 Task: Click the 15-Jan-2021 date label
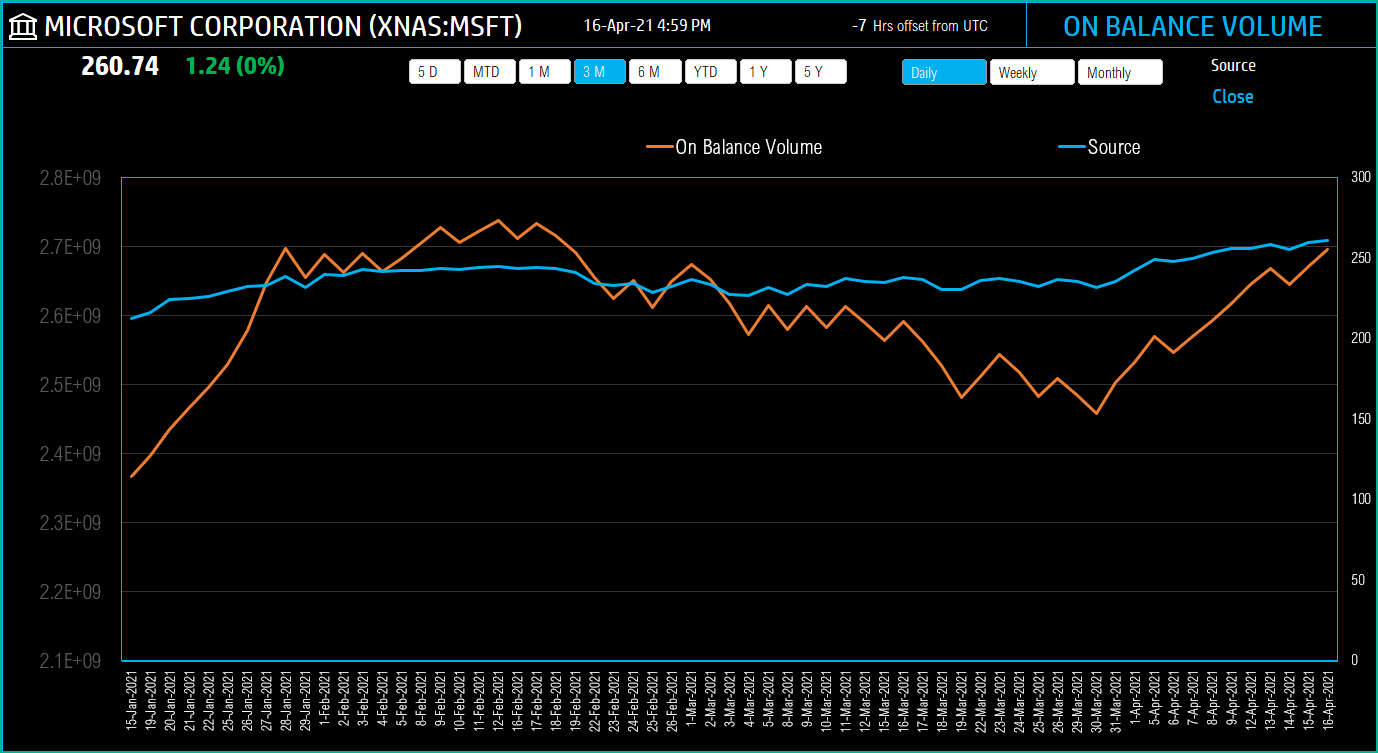click(132, 702)
